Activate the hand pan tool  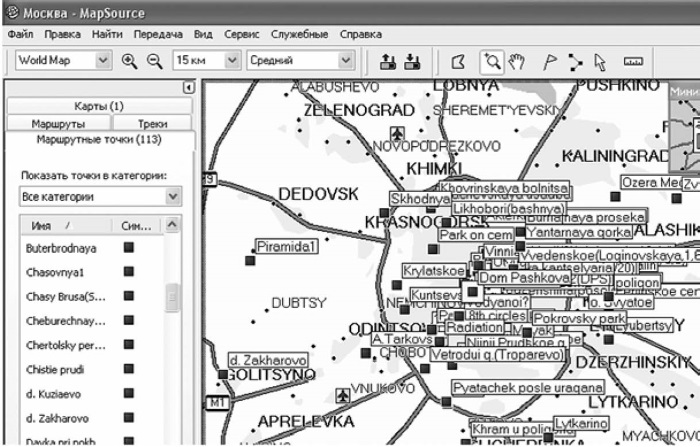pos(516,61)
